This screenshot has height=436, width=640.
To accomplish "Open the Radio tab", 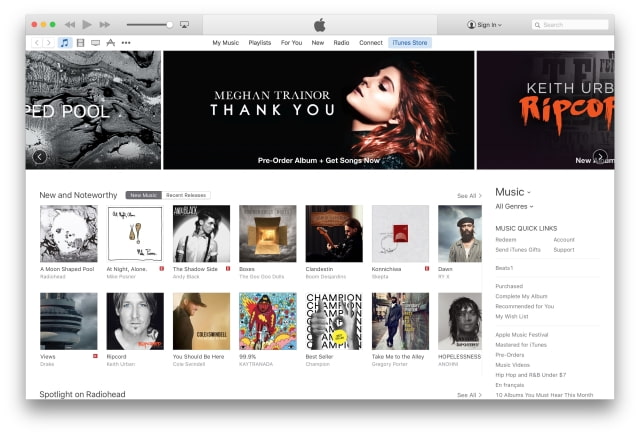I will coord(341,42).
